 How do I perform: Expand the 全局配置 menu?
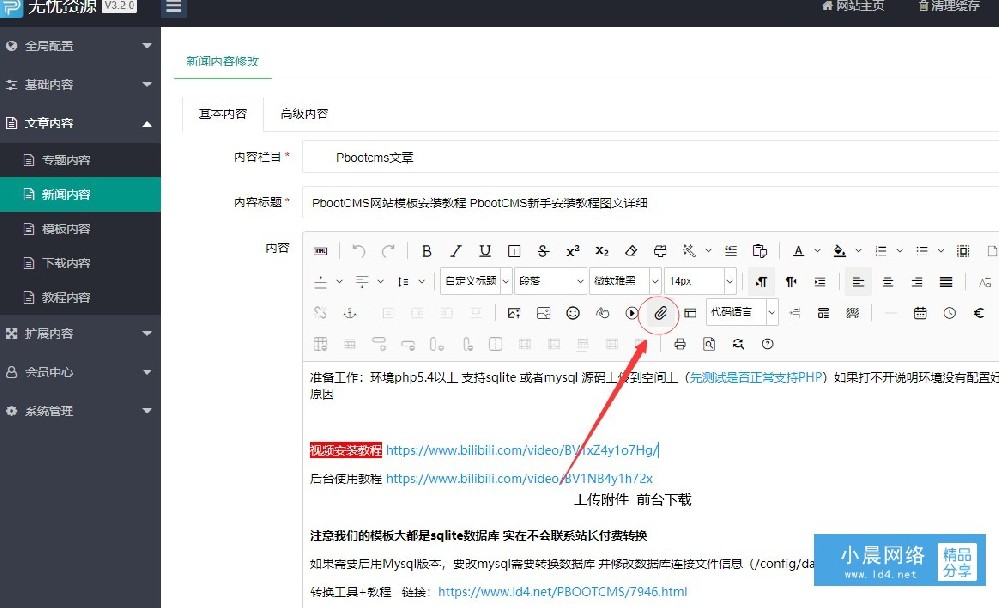(80, 46)
